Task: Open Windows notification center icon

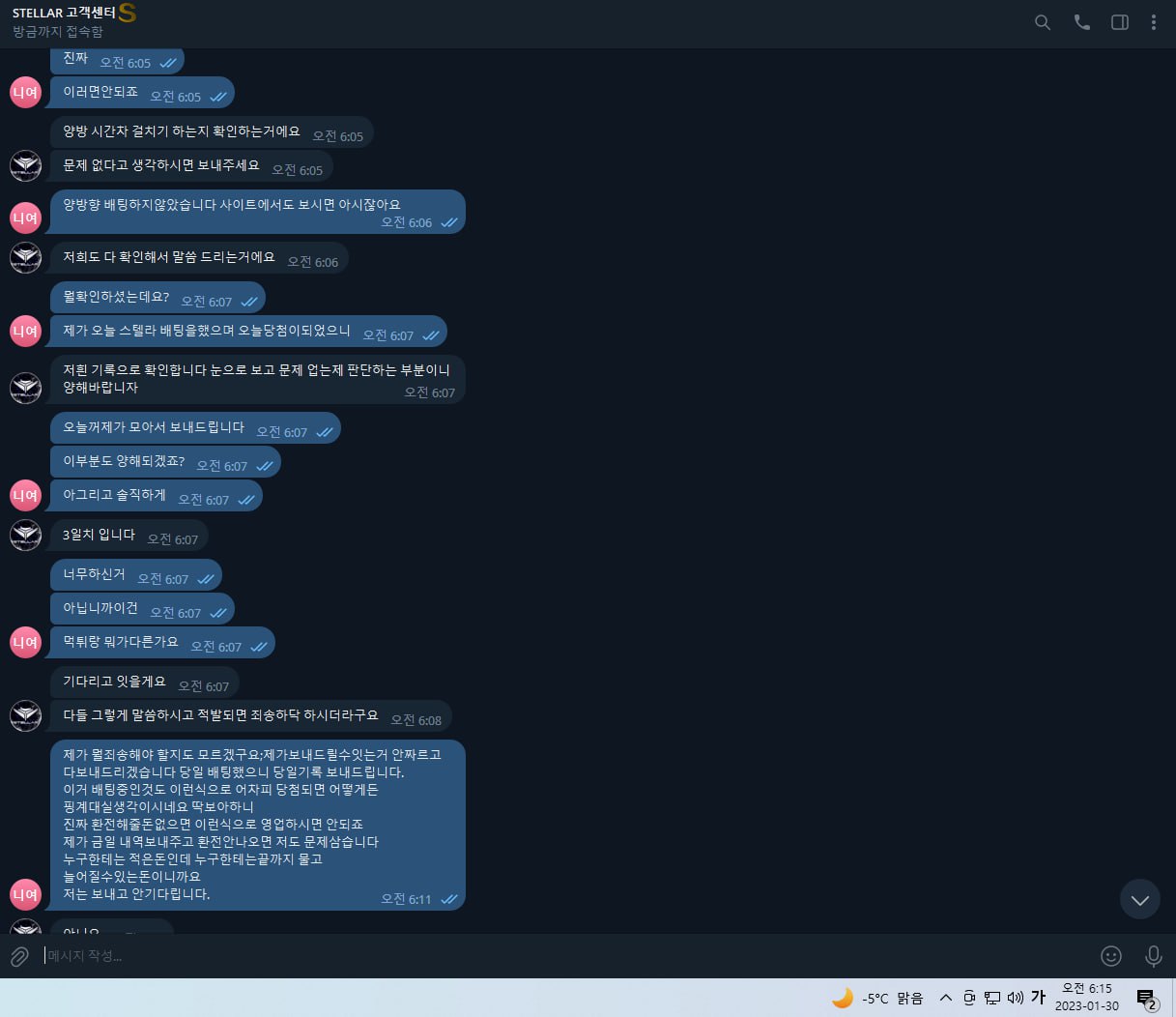Action: coord(1147,998)
